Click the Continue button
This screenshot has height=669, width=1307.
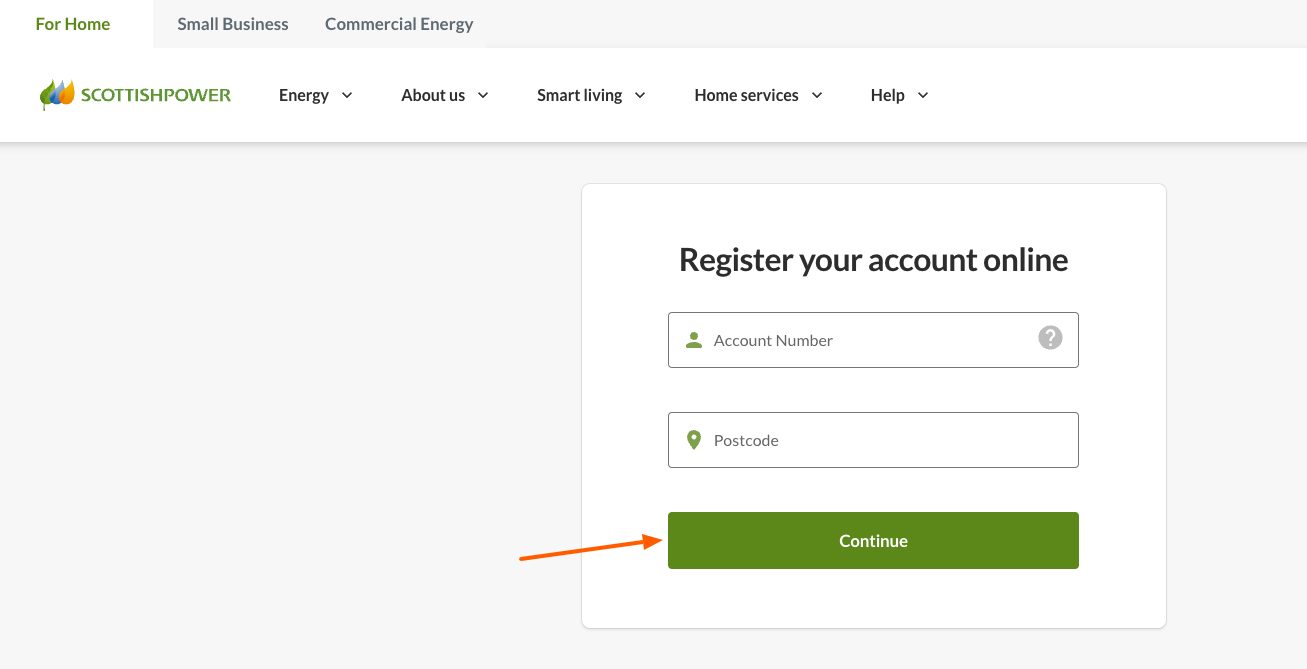pos(872,540)
